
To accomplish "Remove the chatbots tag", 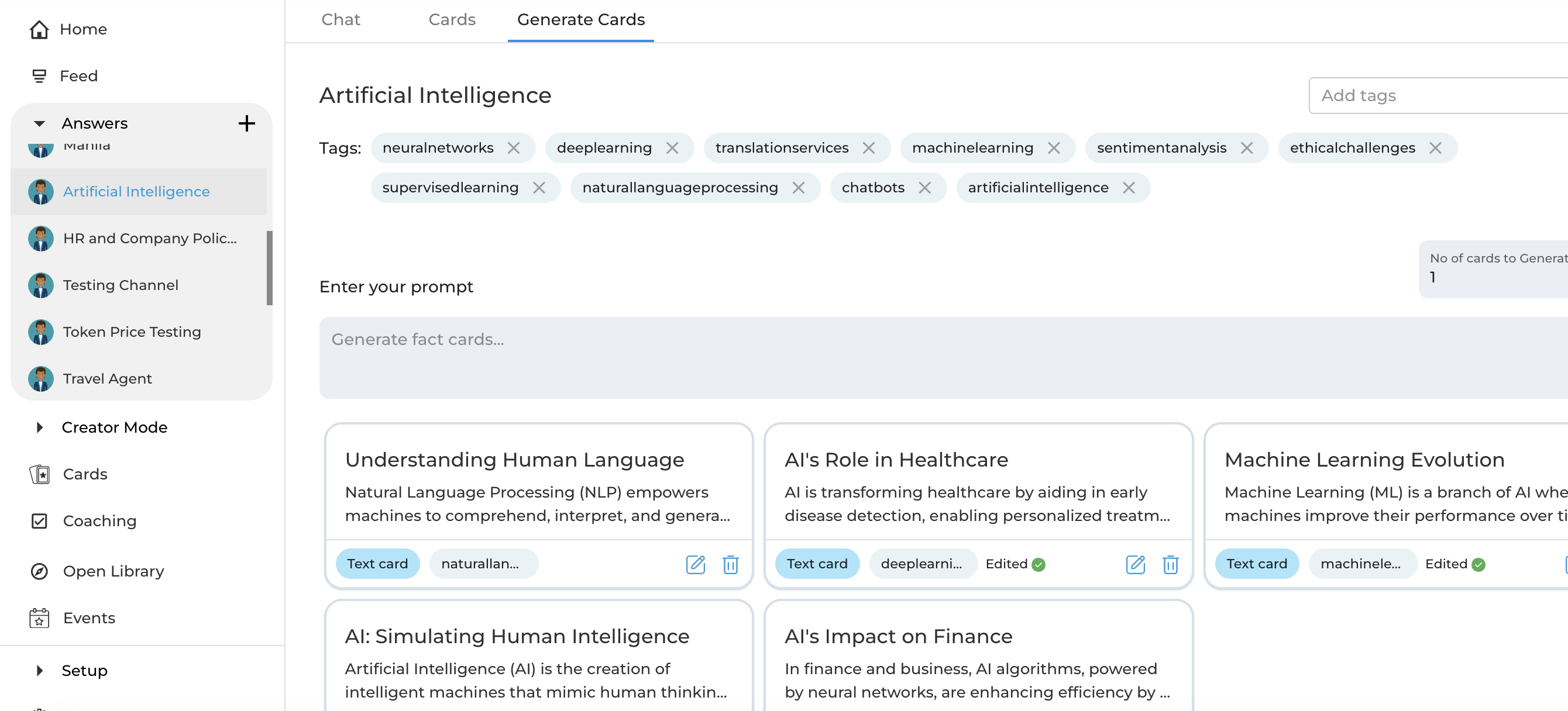I will coord(924,188).
